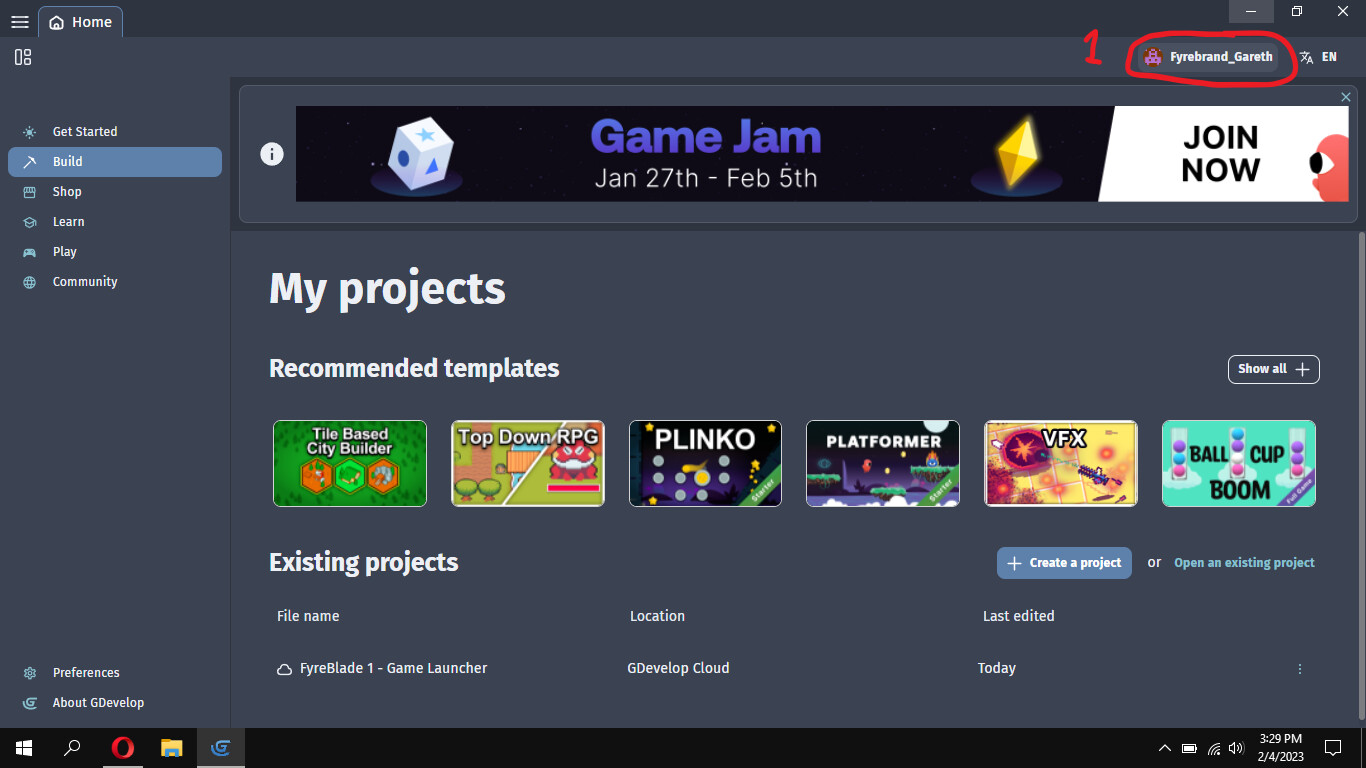The height and width of the screenshot is (768, 1366).
Task: Click Show all templates button
Action: pos(1274,369)
